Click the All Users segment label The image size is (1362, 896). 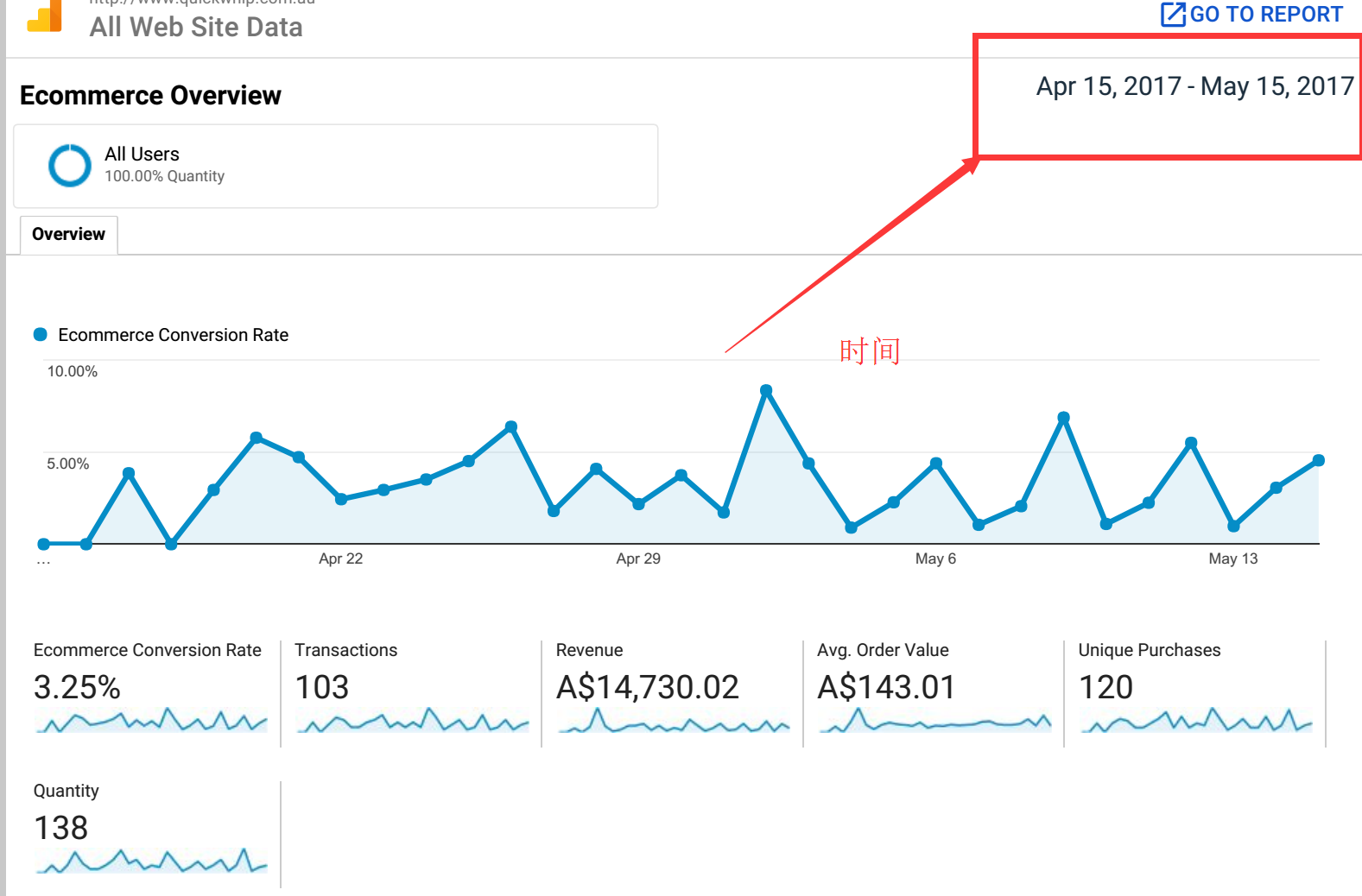[x=142, y=155]
